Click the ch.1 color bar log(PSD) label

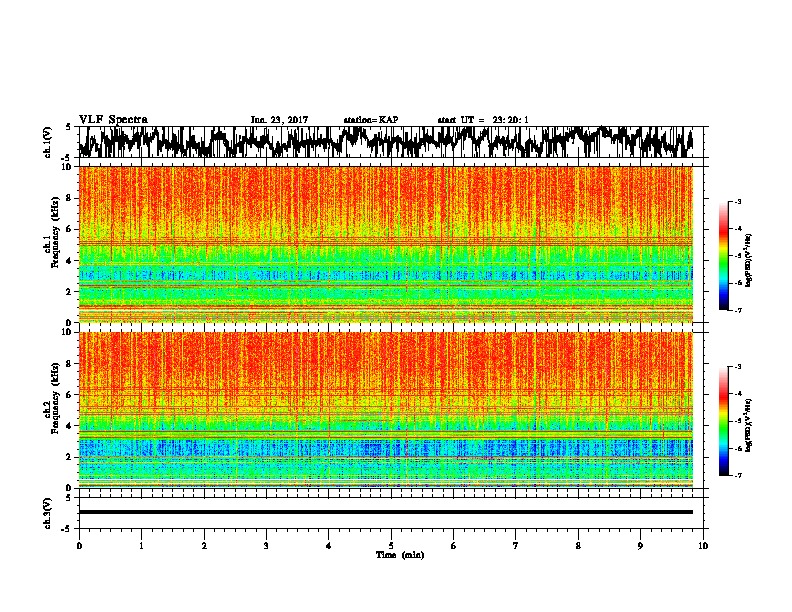coord(748,261)
